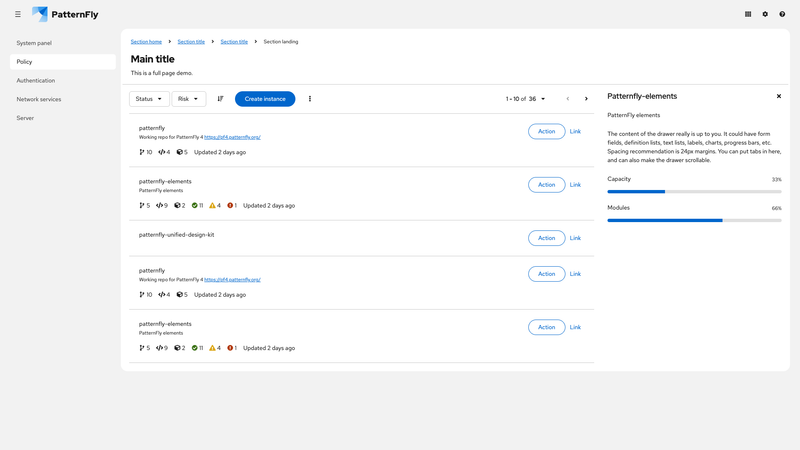Go to next page arrow
The height and width of the screenshot is (450, 800).
click(x=586, y=99)
